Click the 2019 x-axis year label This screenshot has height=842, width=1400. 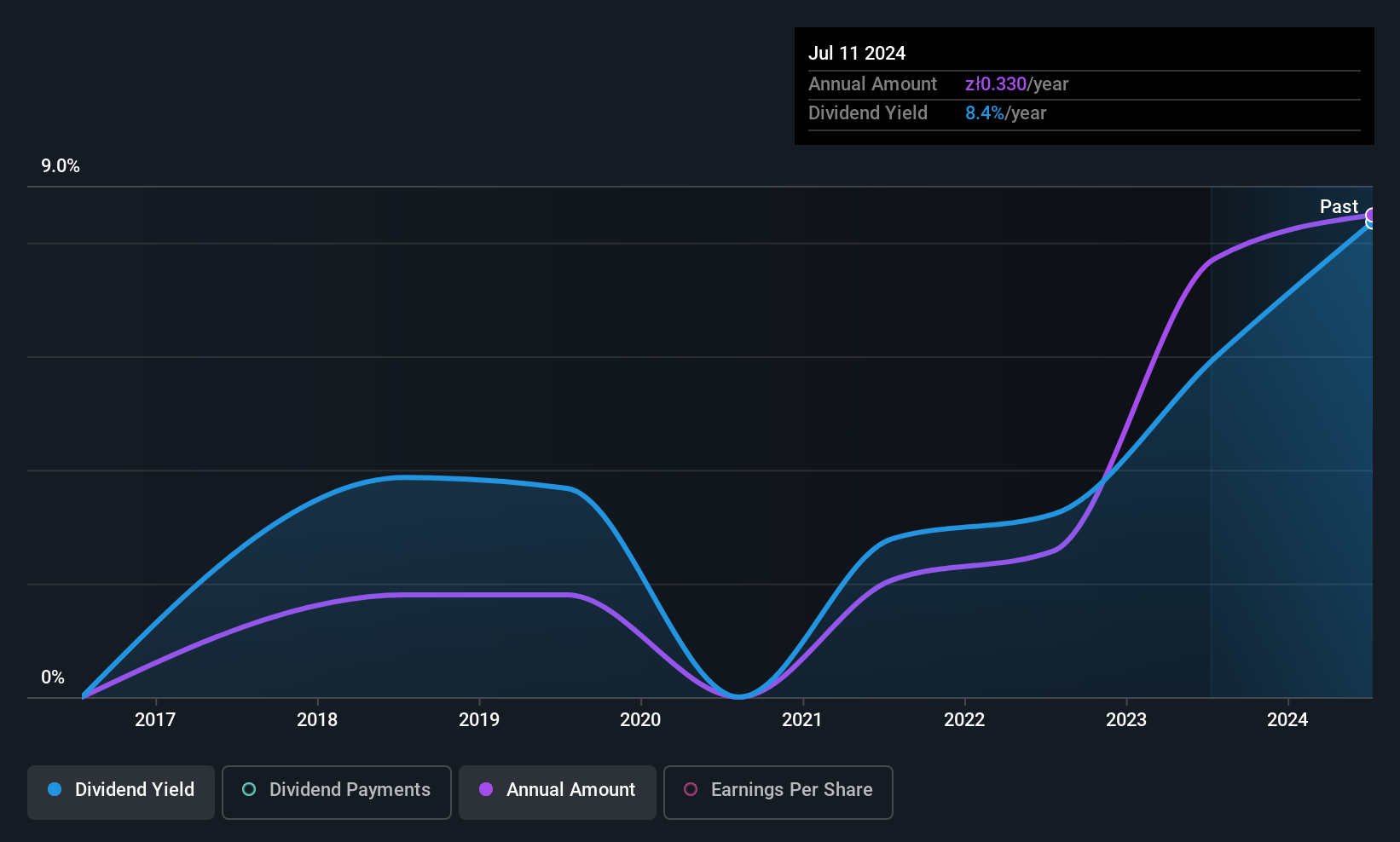(479, 719)
